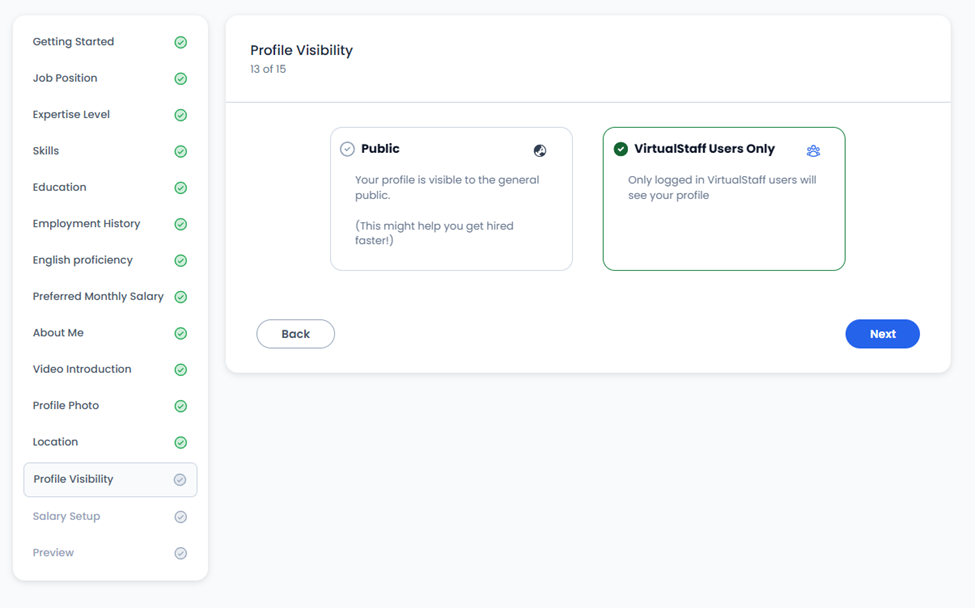The height and width of the screenshot is (608, 975).
Task: Click the users group icon on VirtualStaff card
Action: click(813, 150)
